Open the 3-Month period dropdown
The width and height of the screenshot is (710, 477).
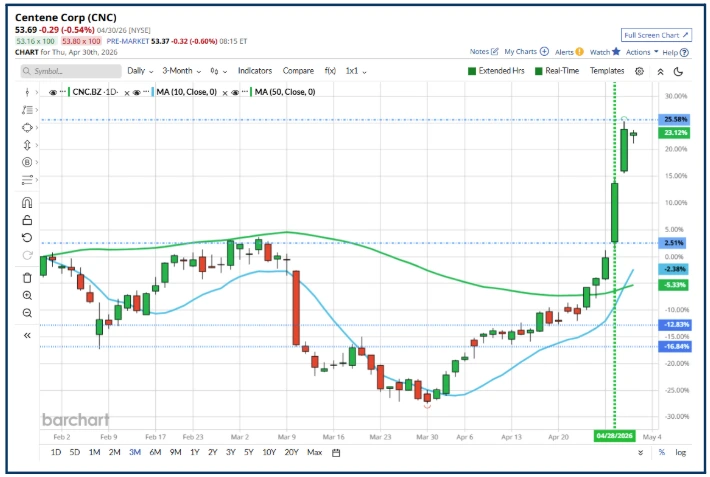(182, 71)
